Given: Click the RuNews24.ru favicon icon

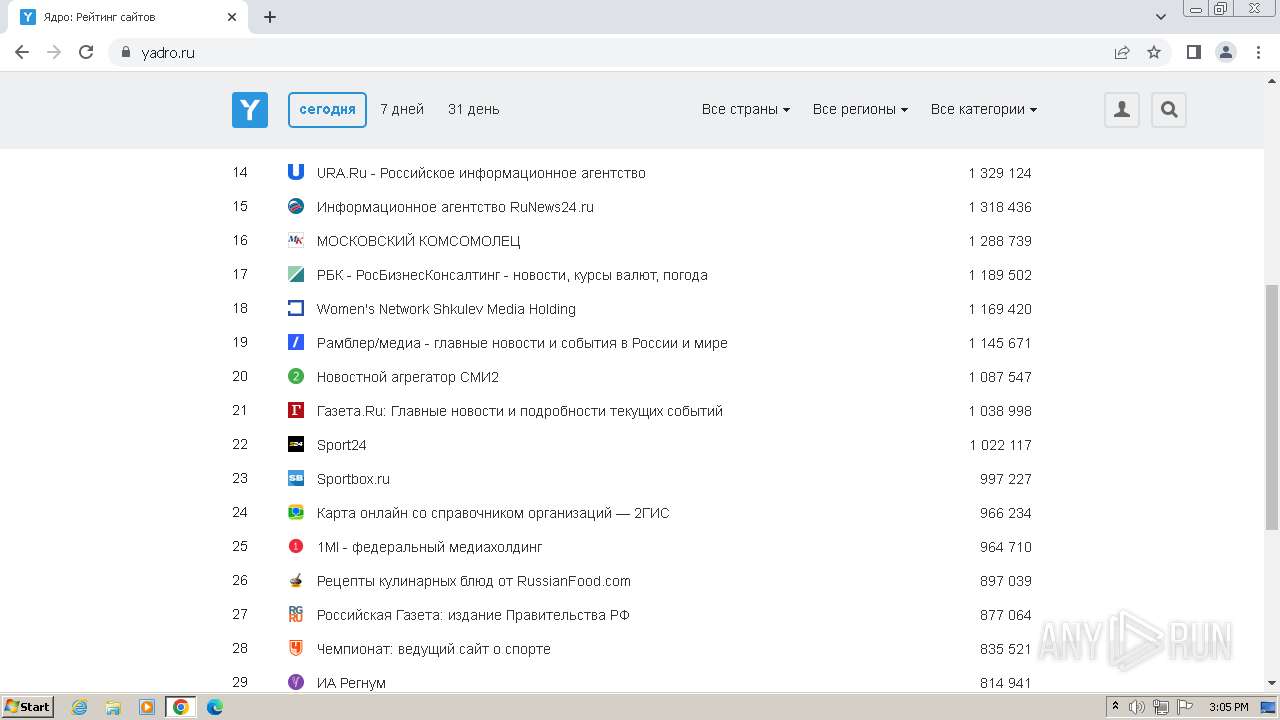Looking at the screenshot, I should click(x=296, y=206).
